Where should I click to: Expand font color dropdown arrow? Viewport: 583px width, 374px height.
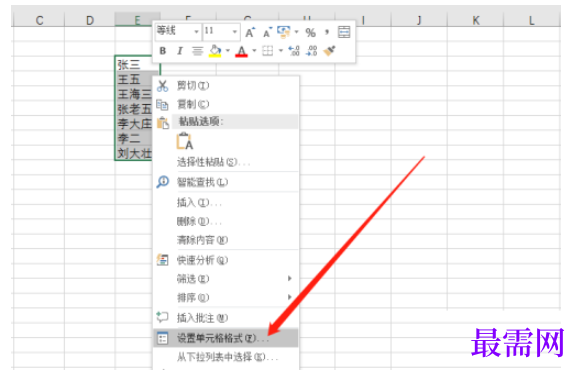pos(254,51)
